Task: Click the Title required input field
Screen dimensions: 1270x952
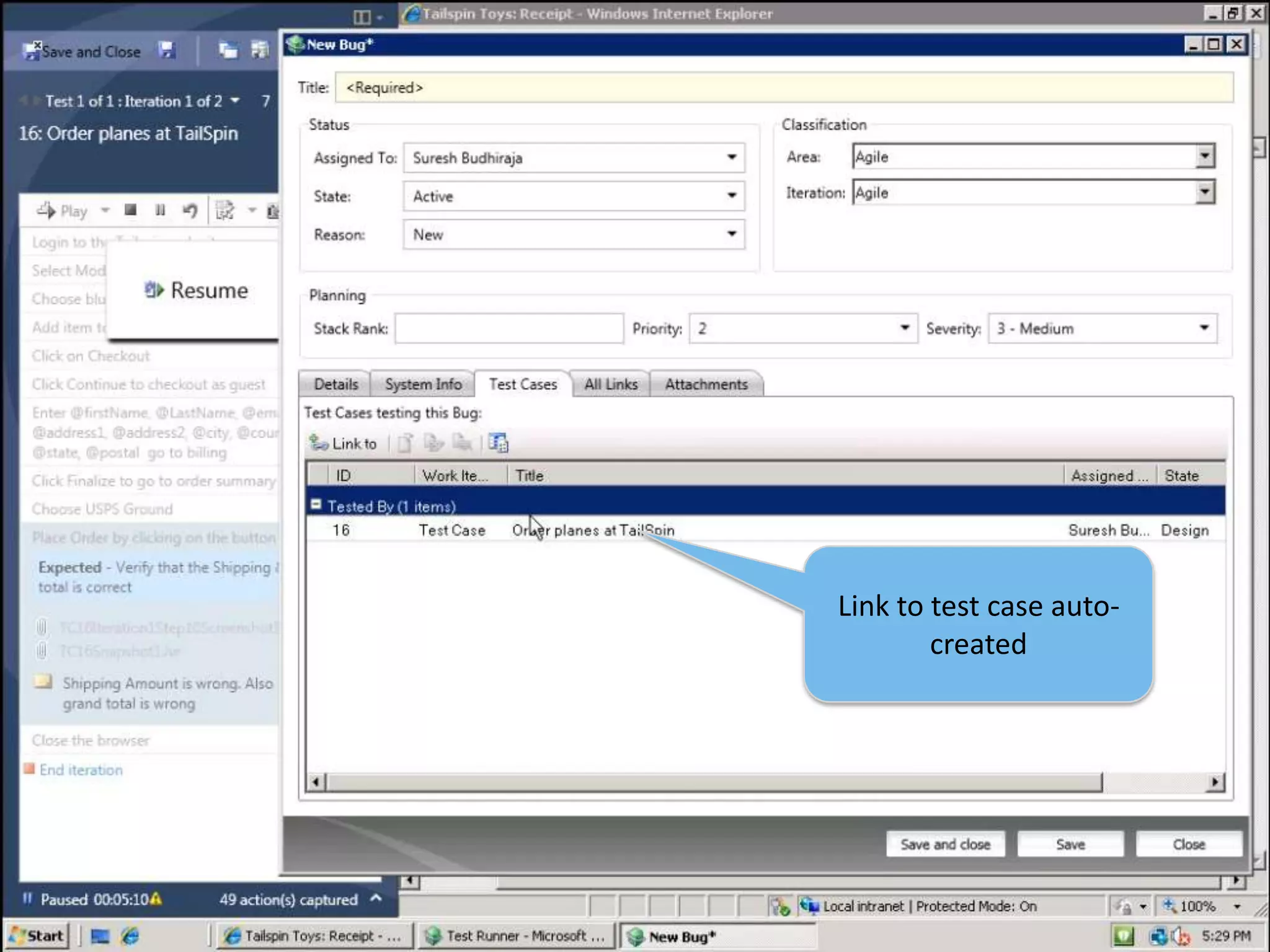Action: 784,87
